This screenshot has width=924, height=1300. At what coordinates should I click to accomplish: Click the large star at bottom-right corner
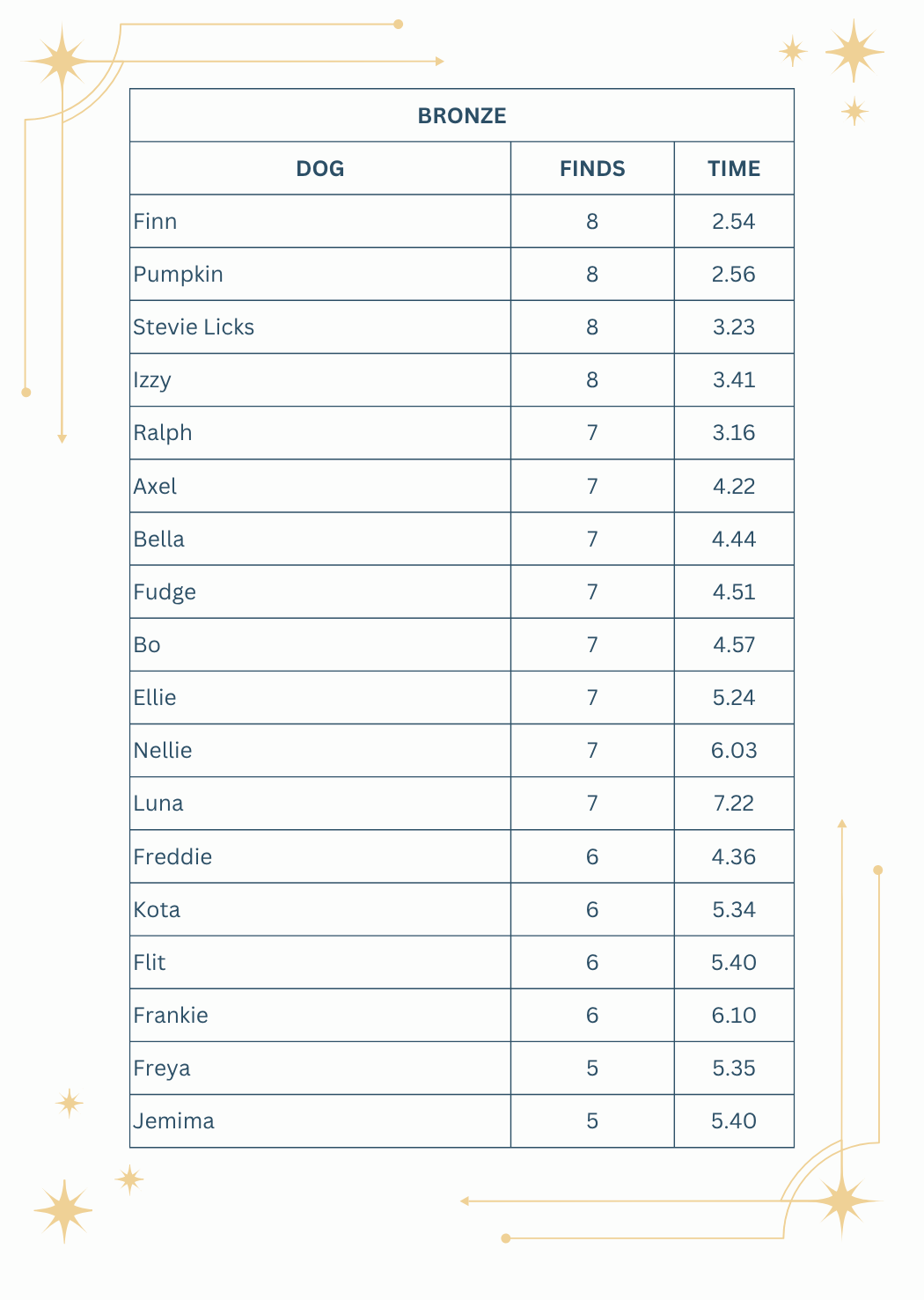(842, 1201)
